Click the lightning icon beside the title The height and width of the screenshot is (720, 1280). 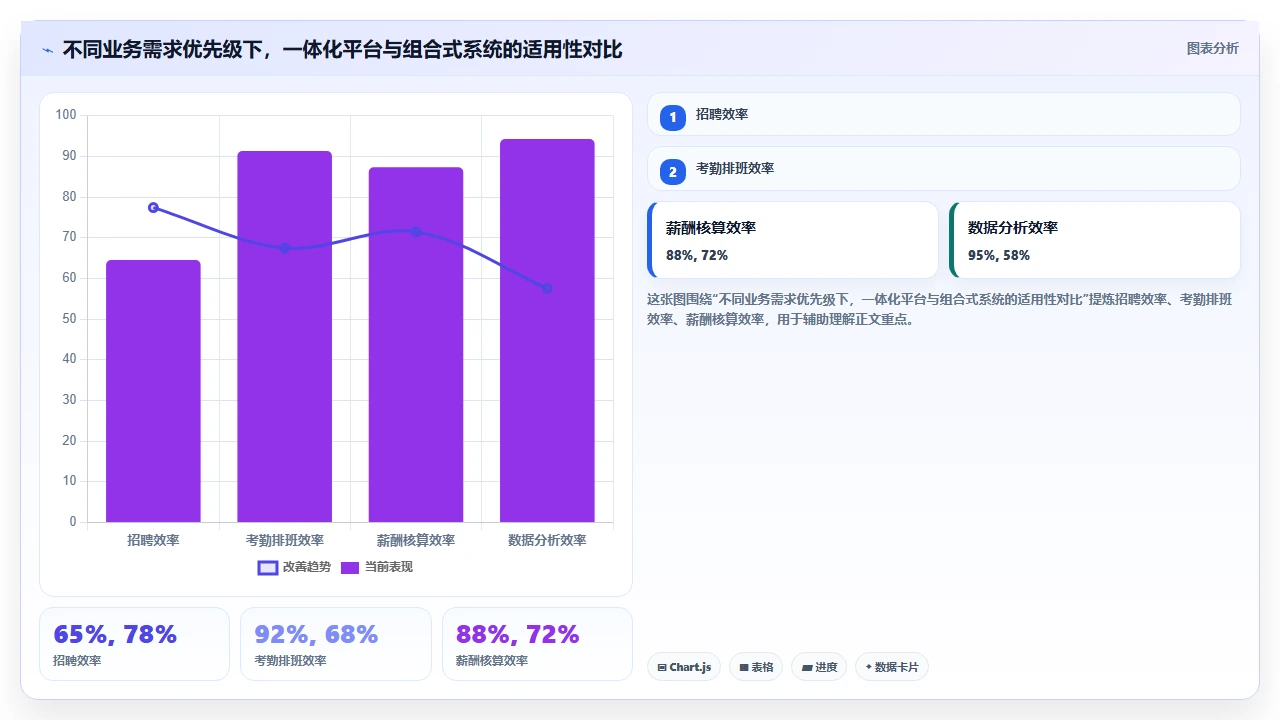point(47,50)
